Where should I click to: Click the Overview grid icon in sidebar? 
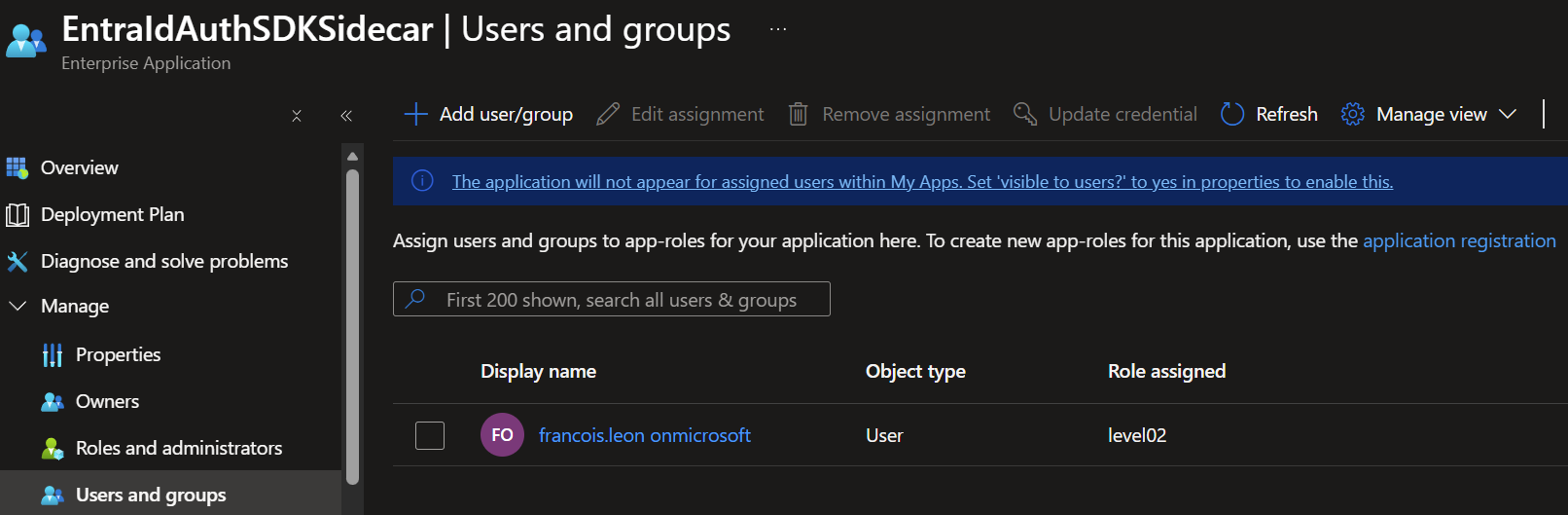coord(18,167)
